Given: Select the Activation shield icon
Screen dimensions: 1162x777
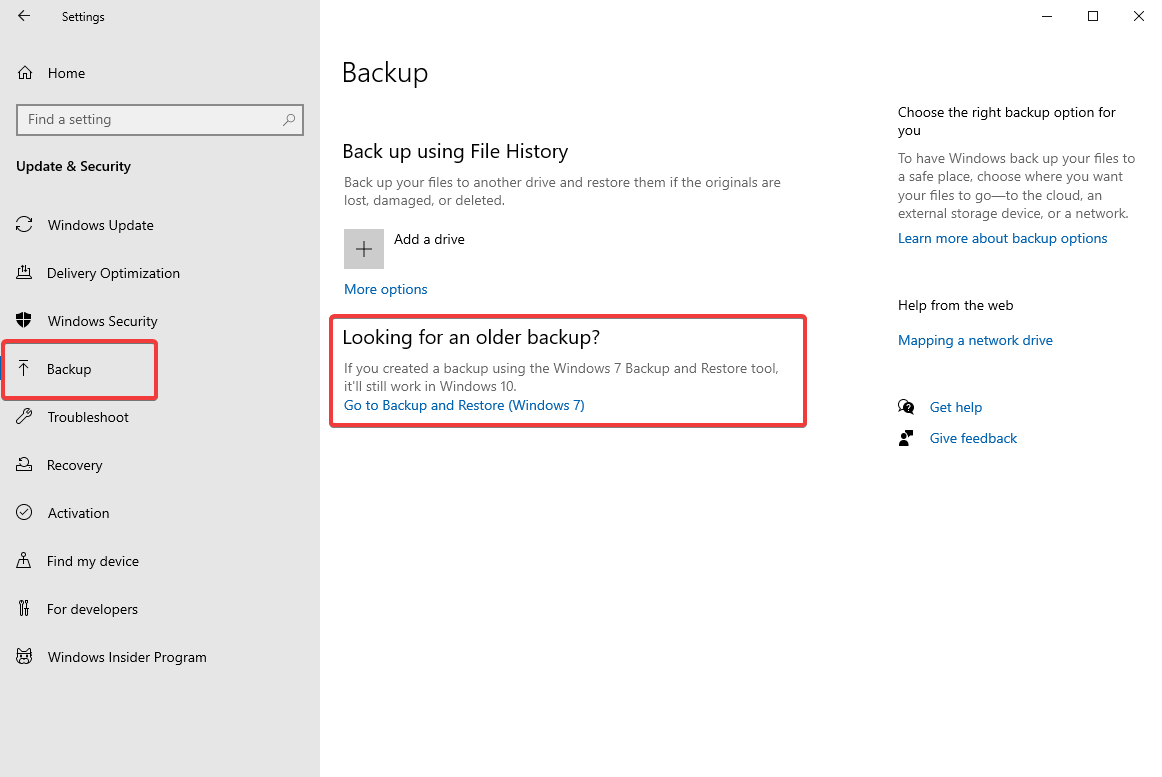Looking at the screenshot, I should click(x=24, y=513).
